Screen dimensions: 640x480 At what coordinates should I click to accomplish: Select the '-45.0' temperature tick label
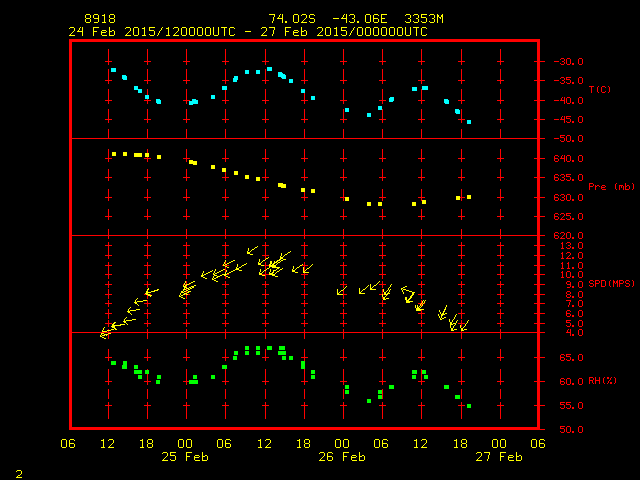click(569, 120)
